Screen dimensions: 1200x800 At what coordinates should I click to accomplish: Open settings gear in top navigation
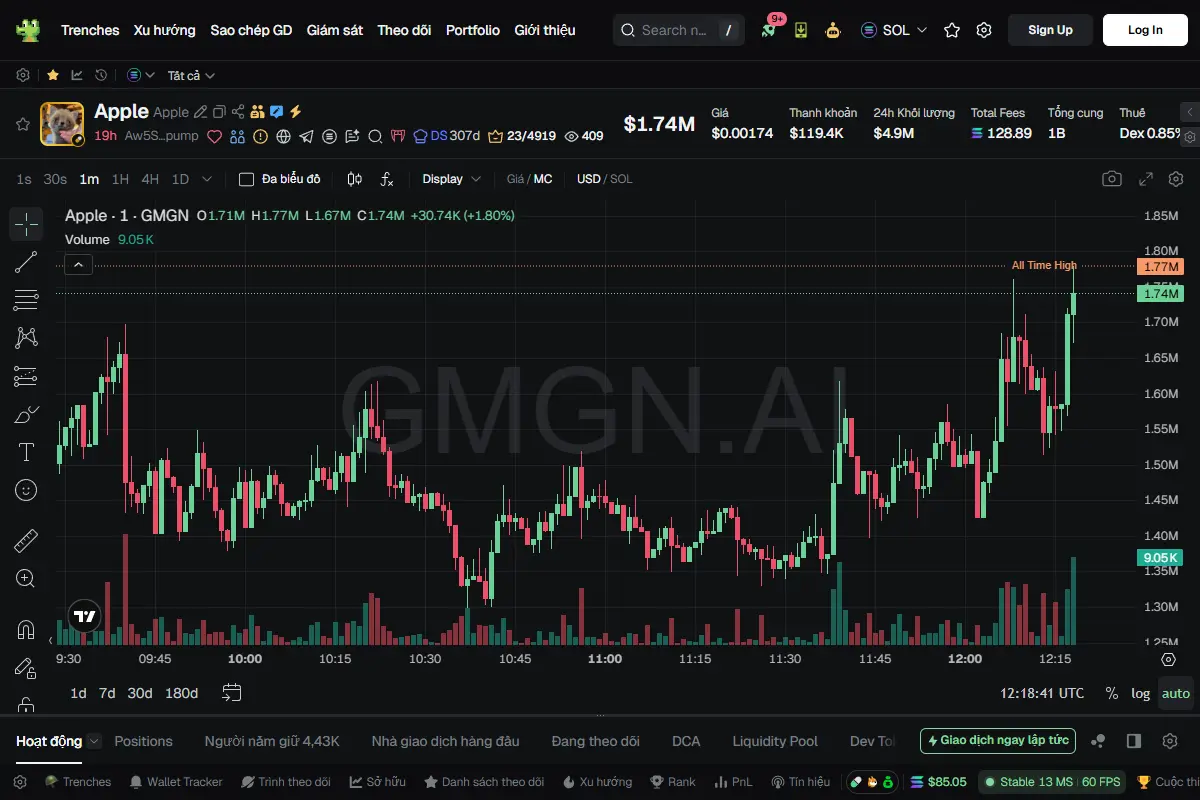984,30
